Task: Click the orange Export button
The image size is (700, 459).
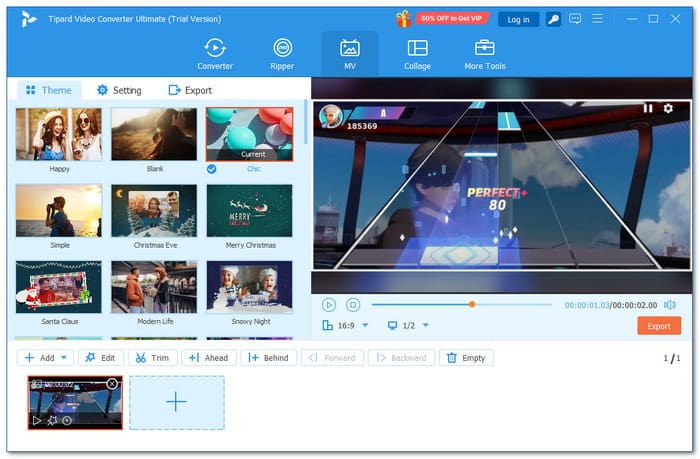Action: pos(658,326)
